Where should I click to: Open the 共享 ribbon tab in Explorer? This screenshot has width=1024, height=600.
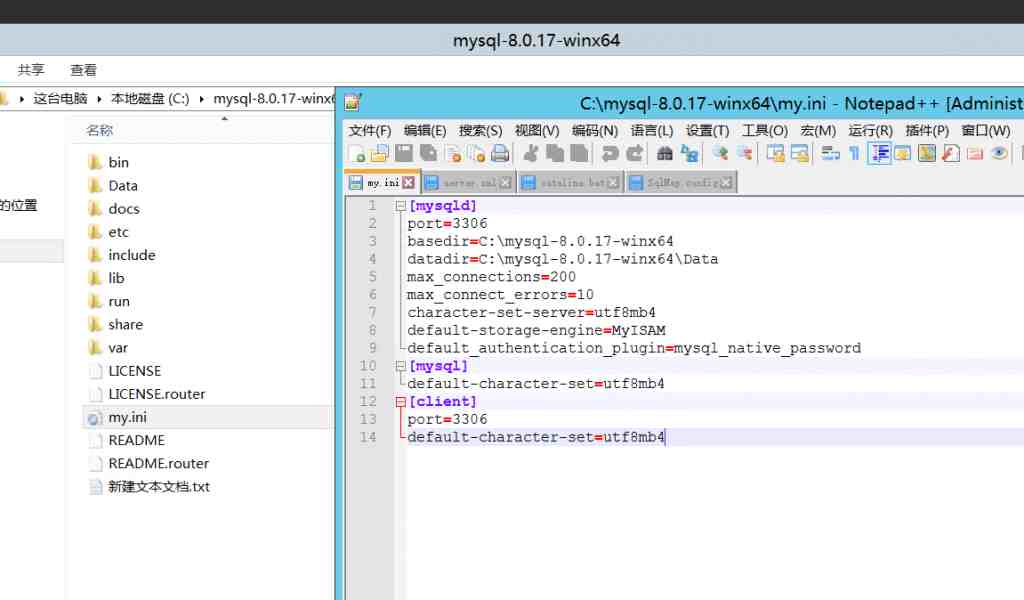[31, 70]
